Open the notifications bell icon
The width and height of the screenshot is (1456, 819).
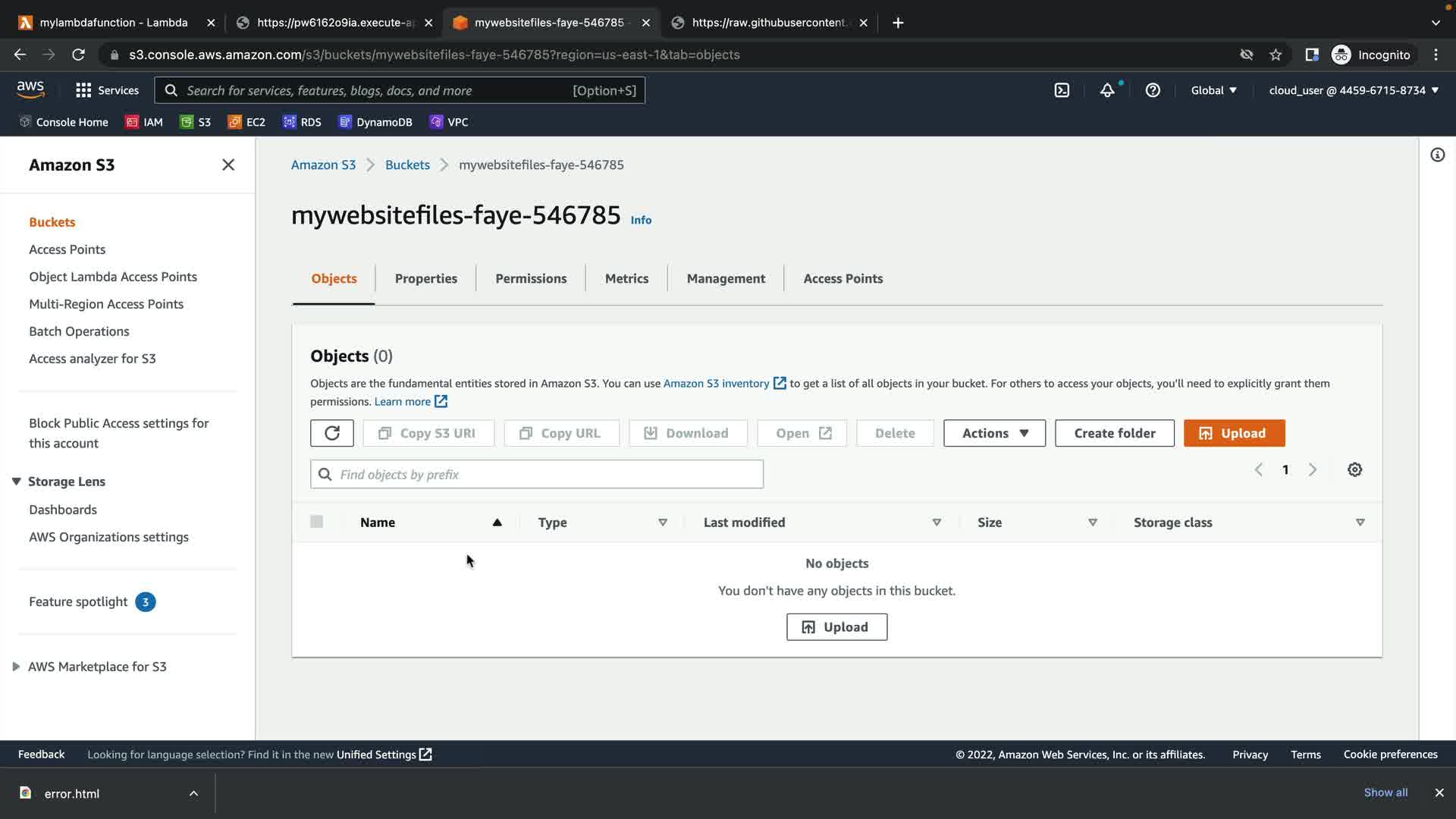pos(1107,90)
